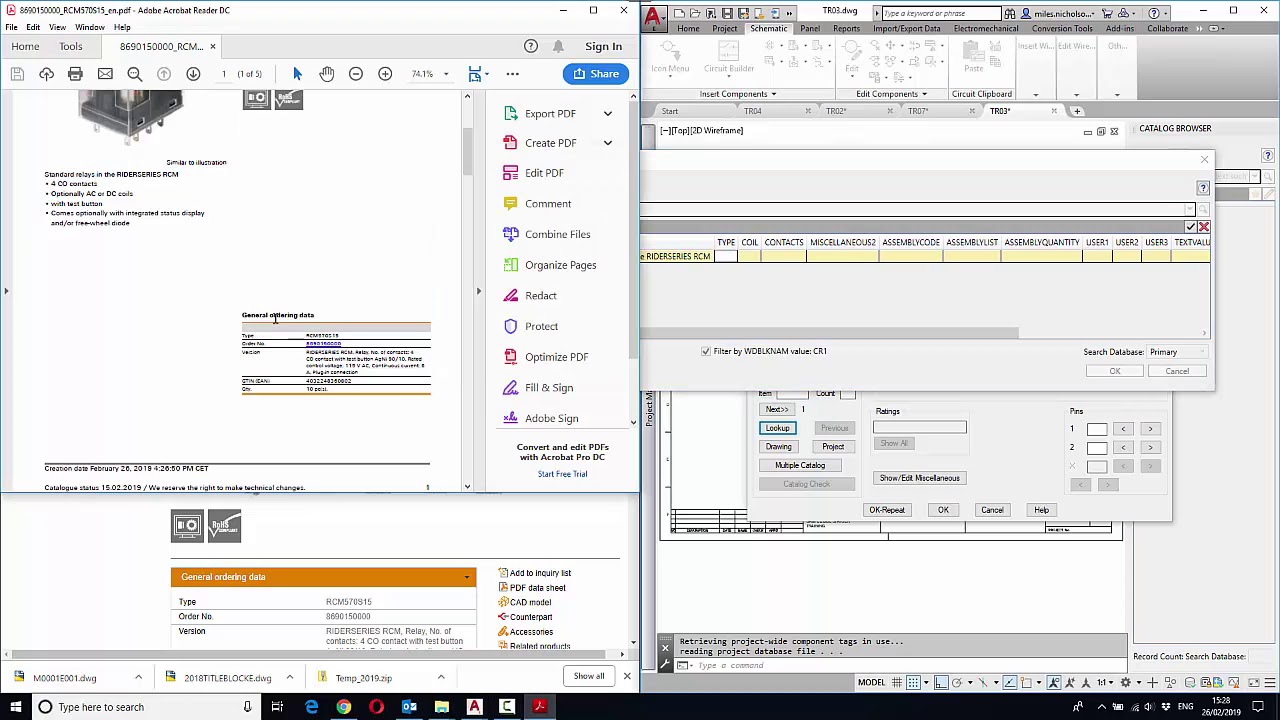Open the fit page options icon
1280x720 pixels.
pyautogui.click(x=476, y=74)
